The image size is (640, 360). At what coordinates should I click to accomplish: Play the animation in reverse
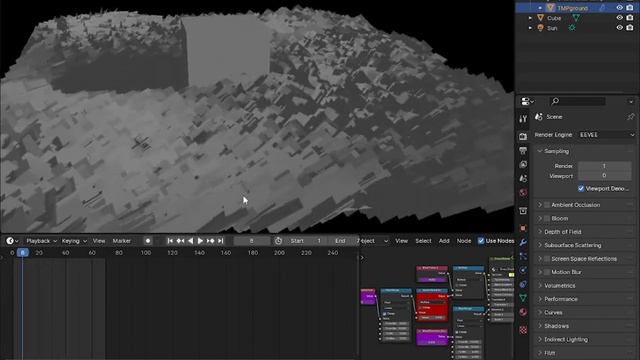point(190,241)
